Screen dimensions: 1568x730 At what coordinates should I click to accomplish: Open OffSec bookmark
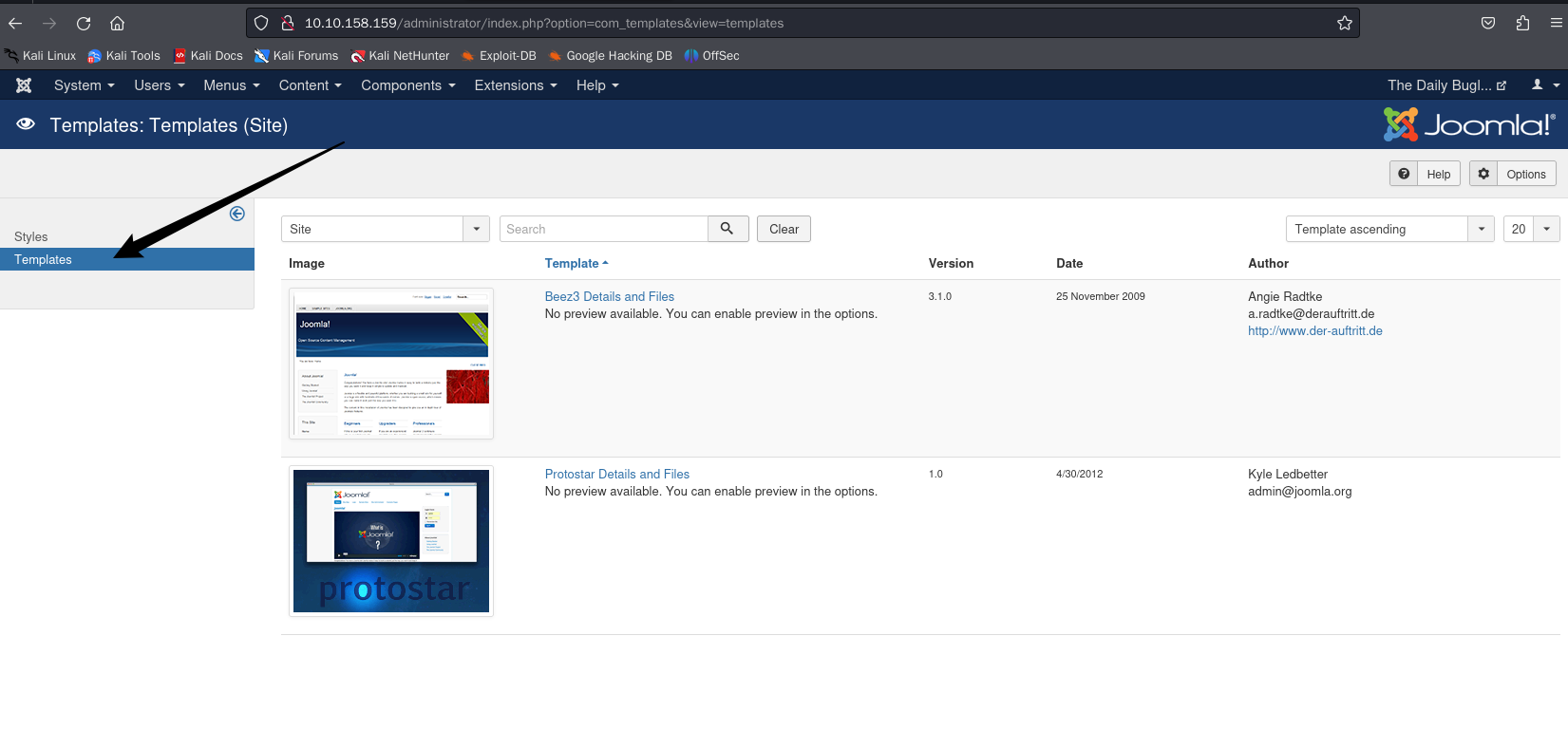click(711, 56)
